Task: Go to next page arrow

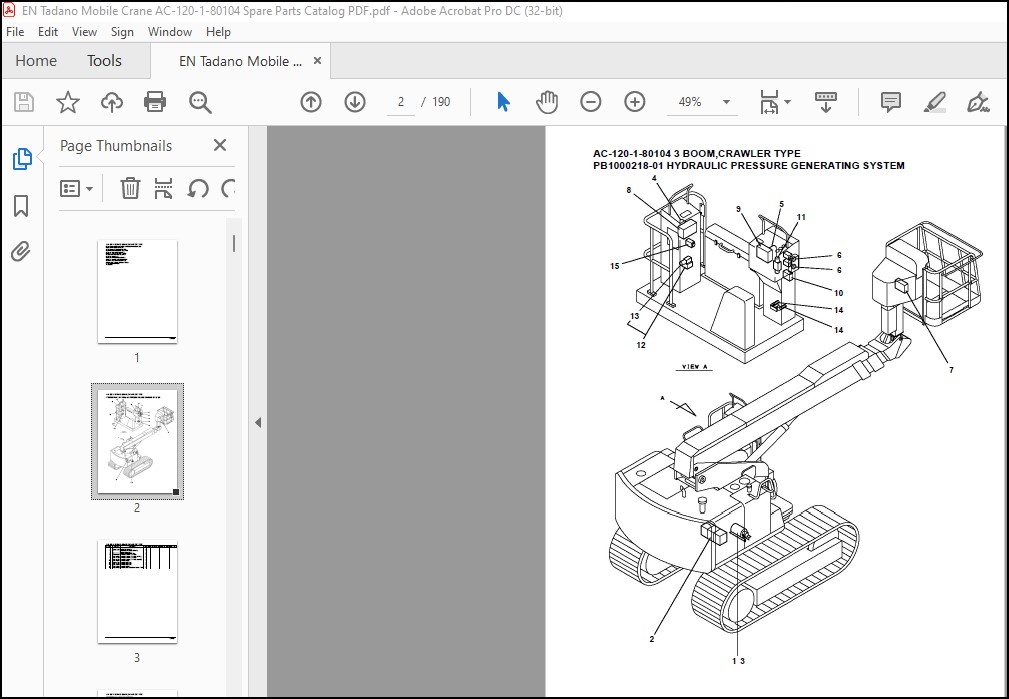Action: (x=355, y=102)
